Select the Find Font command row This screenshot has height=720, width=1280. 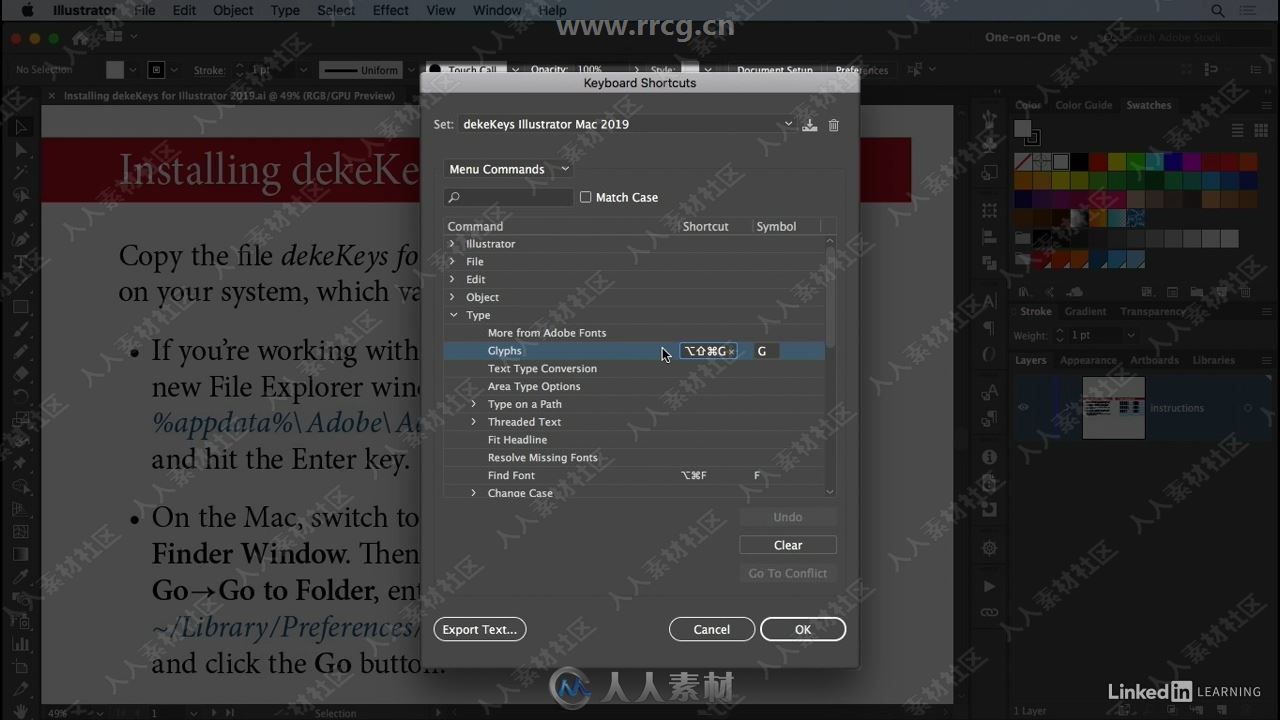pyautogui.click(x=635, y=476)
